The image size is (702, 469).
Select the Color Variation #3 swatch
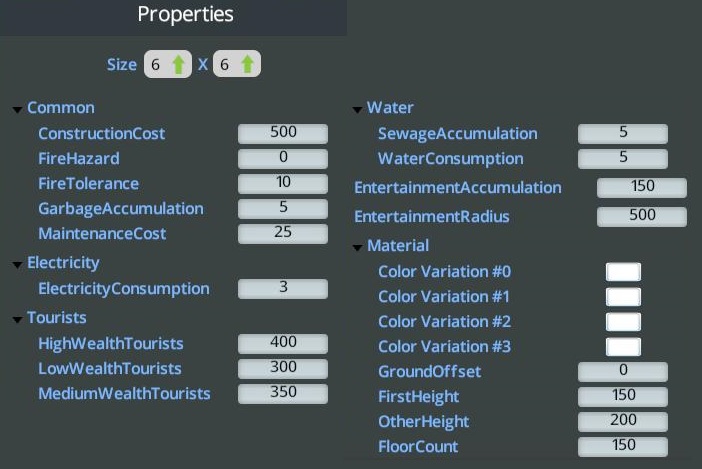[623, 347]
